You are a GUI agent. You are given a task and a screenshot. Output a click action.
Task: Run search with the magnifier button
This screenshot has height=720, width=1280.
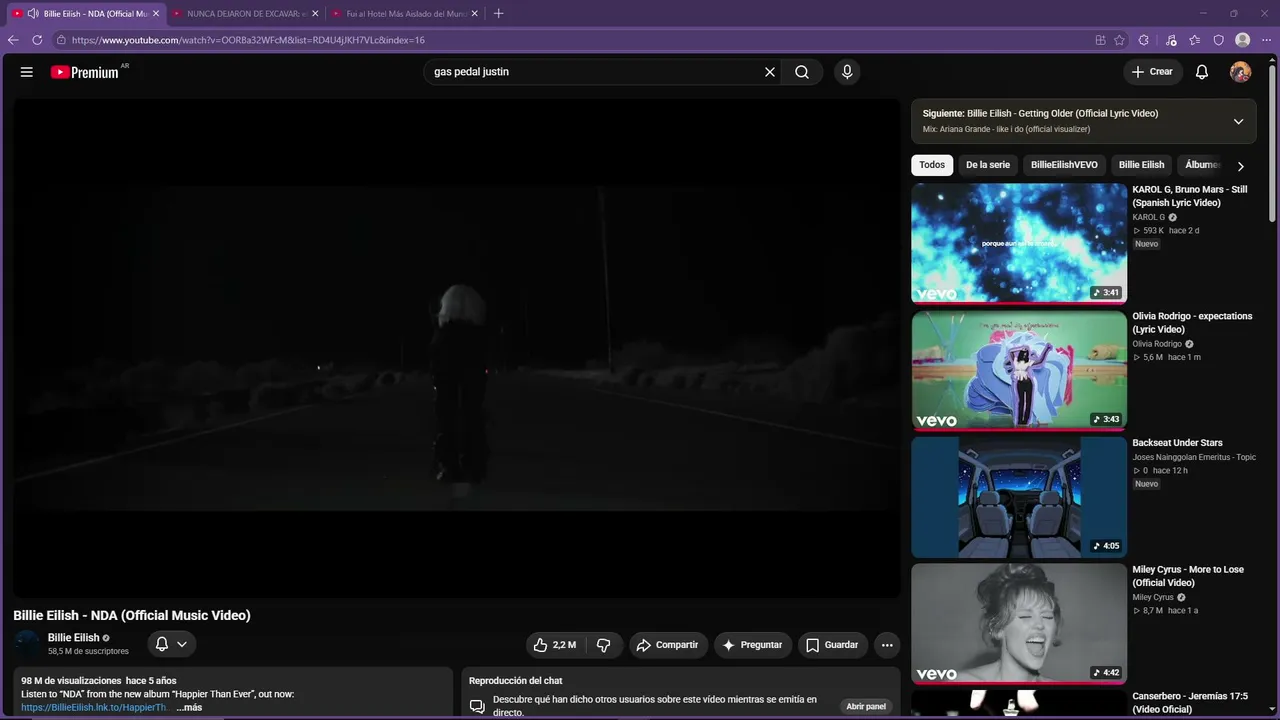802,72
